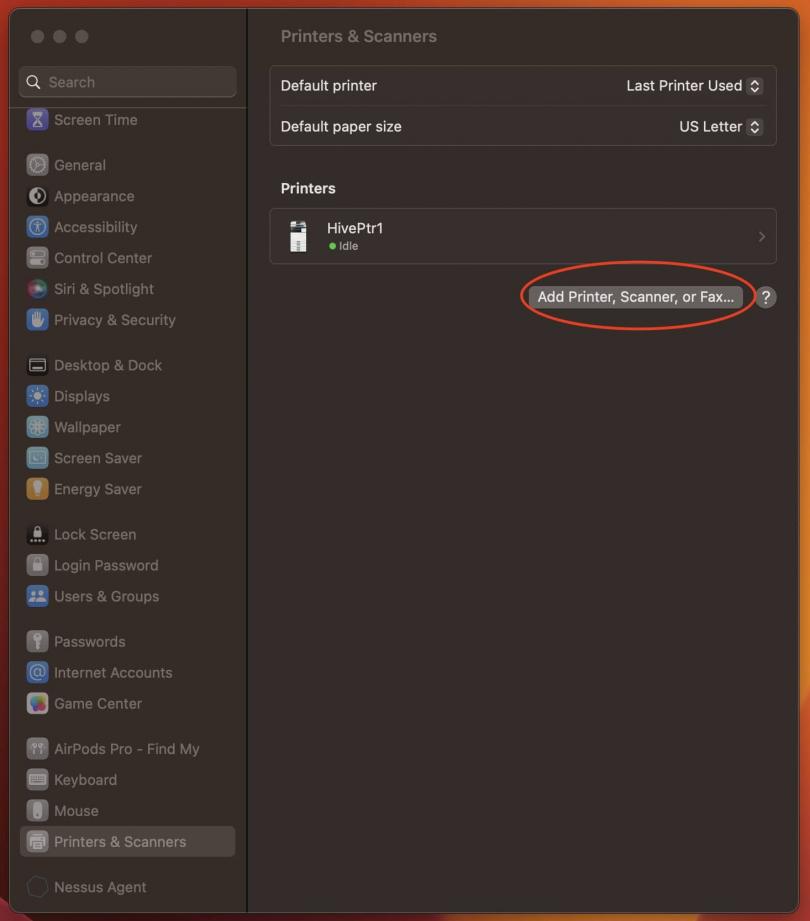The width and height of the screenshot is (810, 921).
Task: Select Game Center label
Action: (98, 704)
